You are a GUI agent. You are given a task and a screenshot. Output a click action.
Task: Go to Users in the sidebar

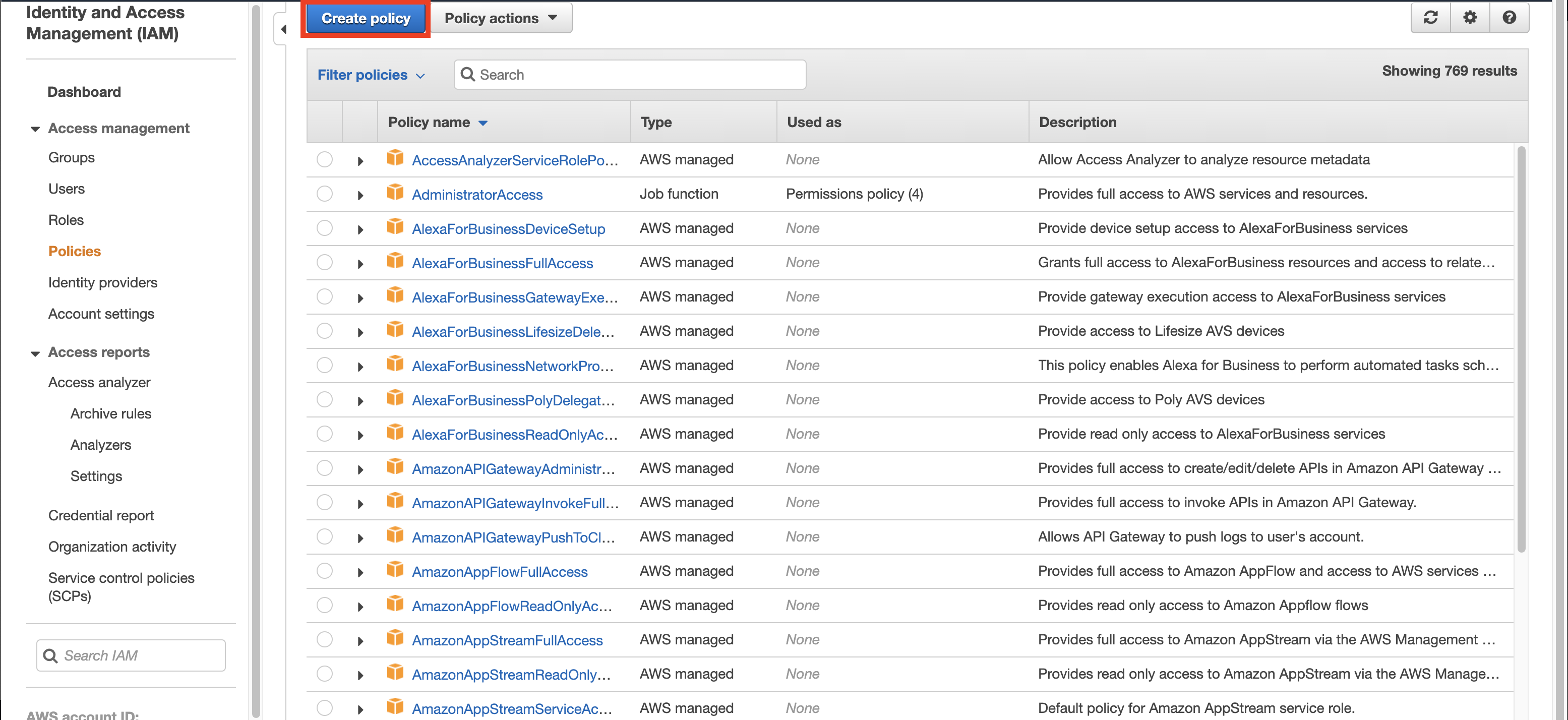pos(67,189)
